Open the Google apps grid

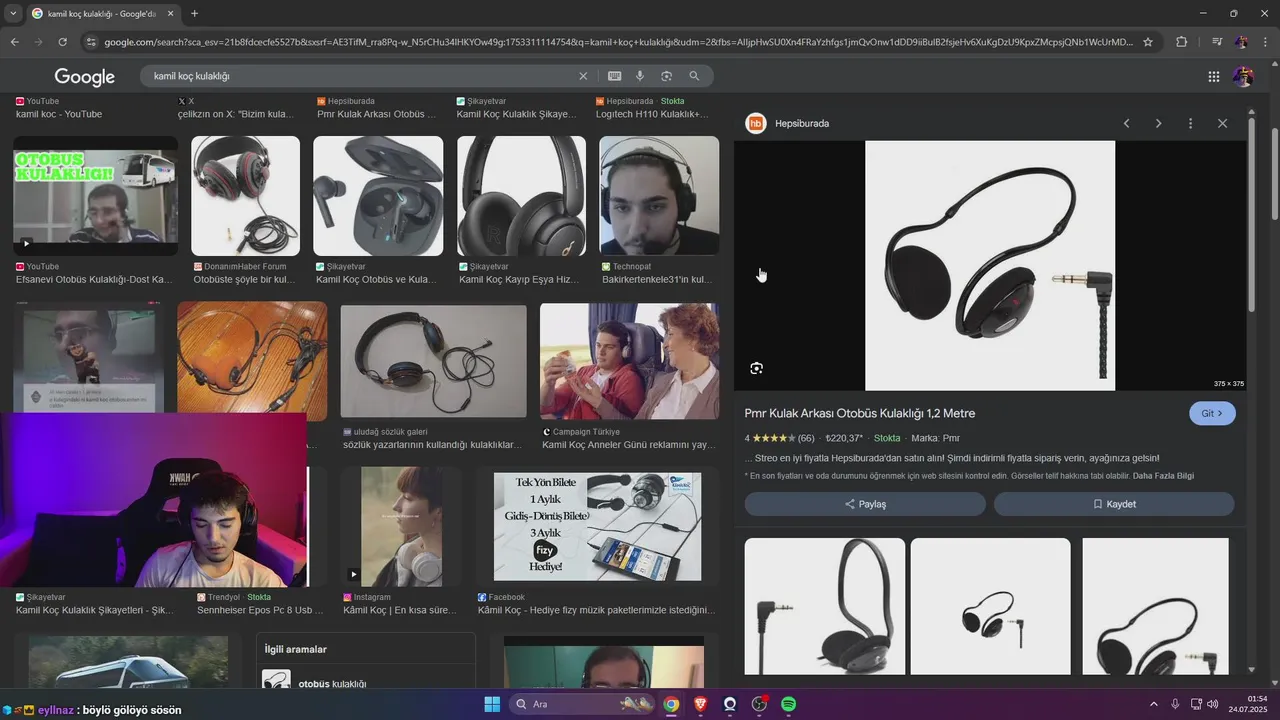(1213, 76)
